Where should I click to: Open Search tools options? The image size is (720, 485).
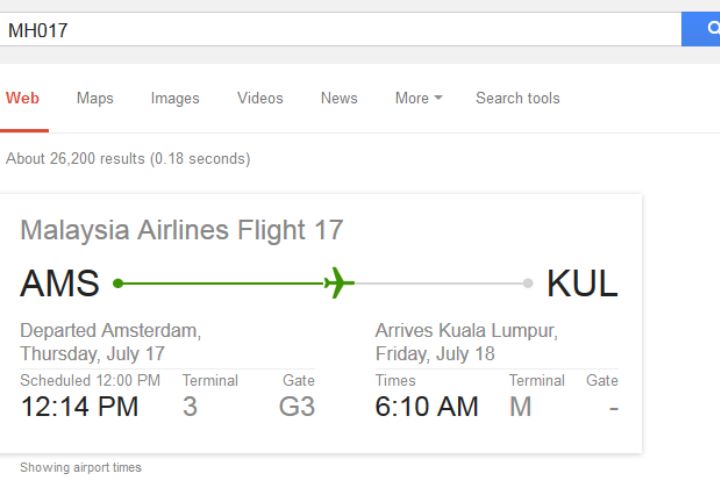(518, 98)
